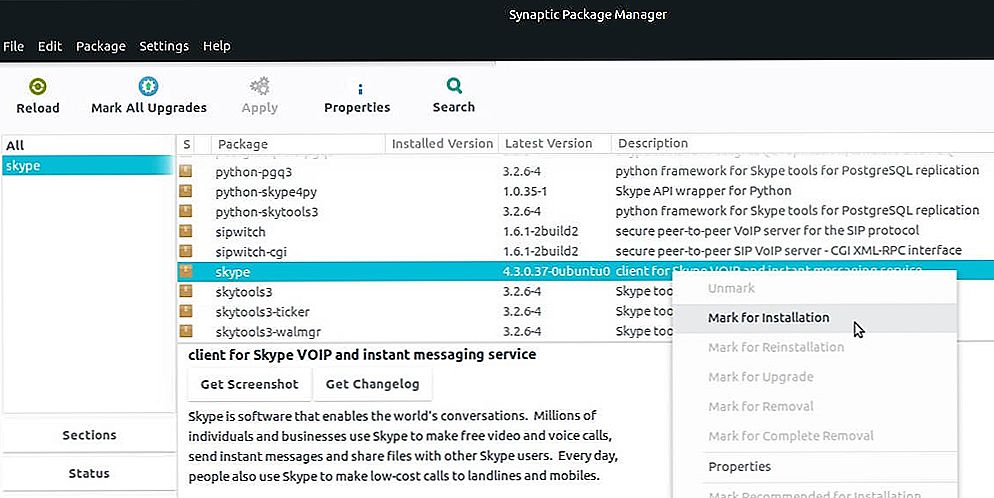Click the Get Screenshot button
Viewport: 994px width, 498px height.
(x=250, y=384)
